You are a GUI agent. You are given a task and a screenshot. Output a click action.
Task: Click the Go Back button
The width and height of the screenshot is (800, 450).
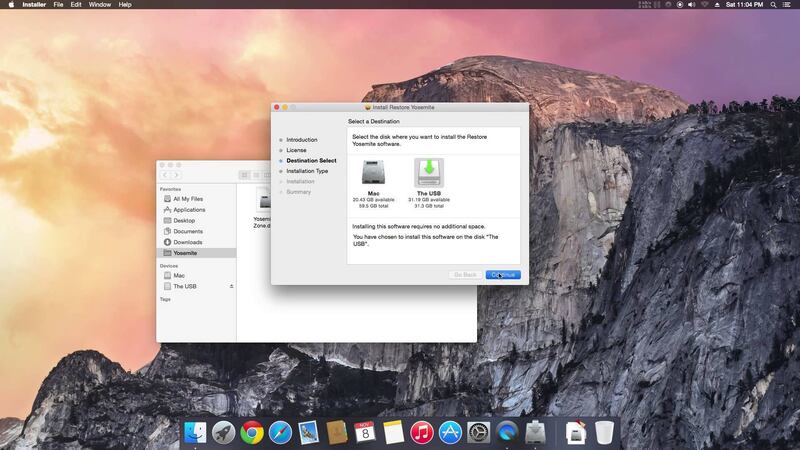click(465, 275)
